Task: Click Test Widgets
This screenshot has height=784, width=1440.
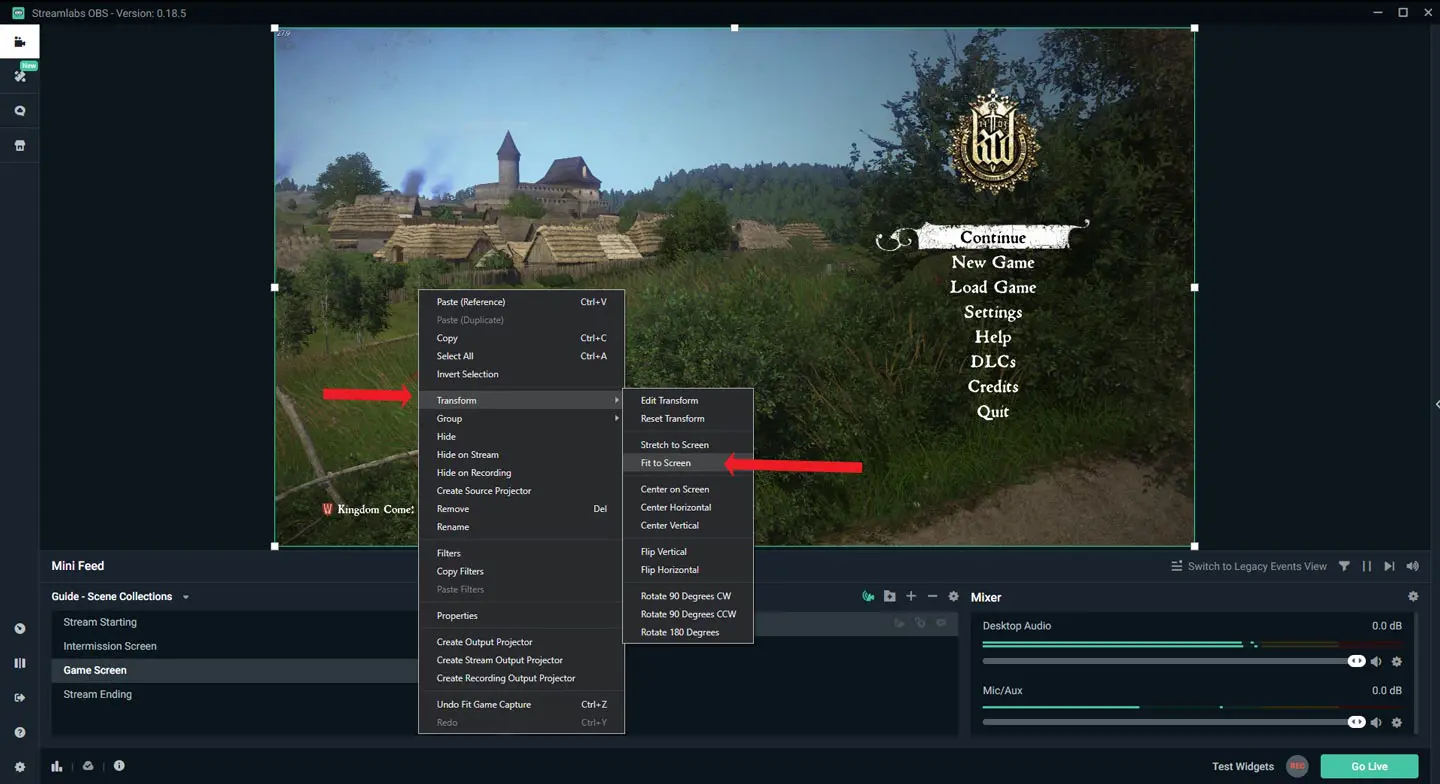Action: pyautogui.click(x=1243, y=767)
